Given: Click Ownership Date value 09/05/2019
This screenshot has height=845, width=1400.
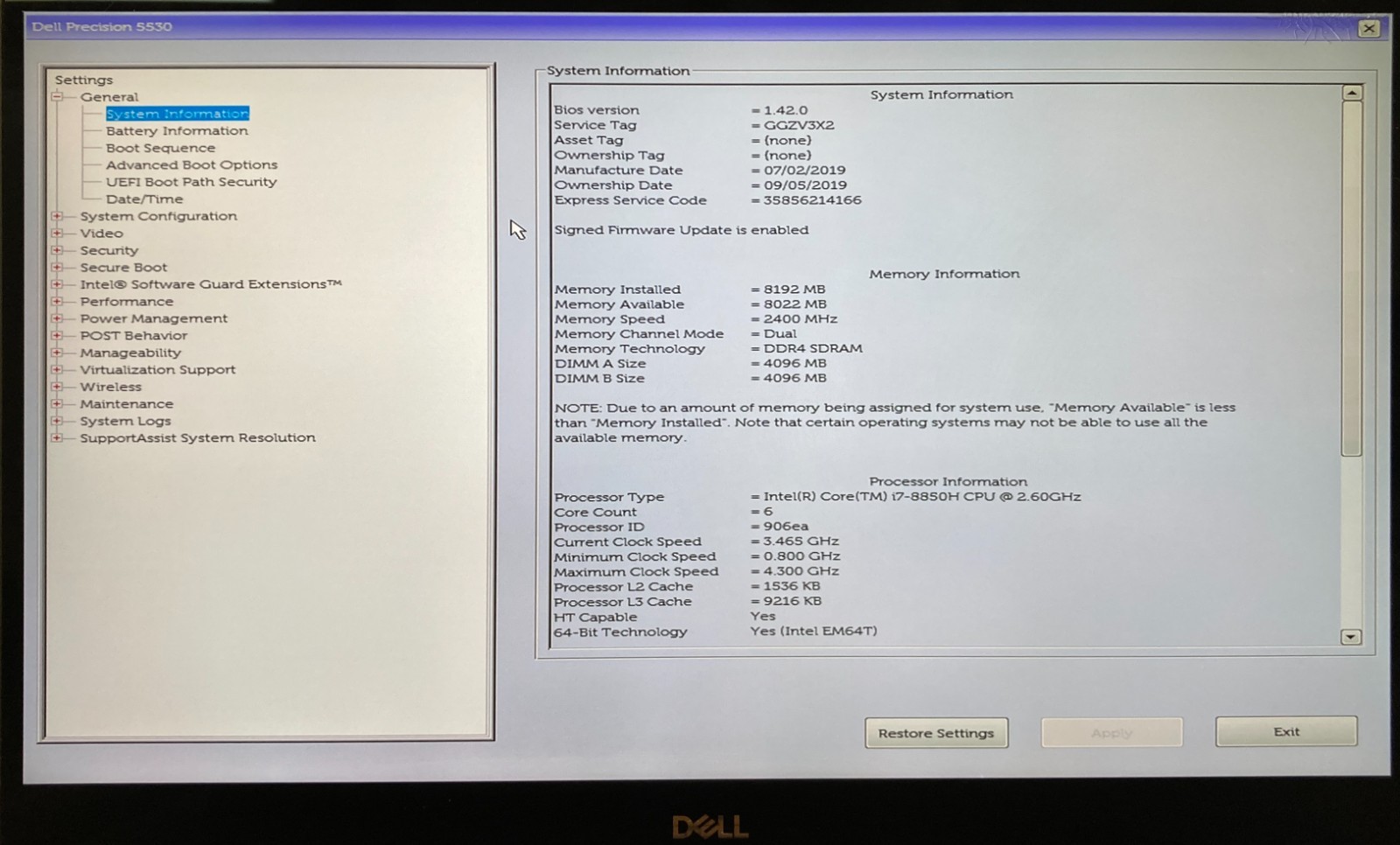Looking at the screenshot, I should tap(805, 185).
